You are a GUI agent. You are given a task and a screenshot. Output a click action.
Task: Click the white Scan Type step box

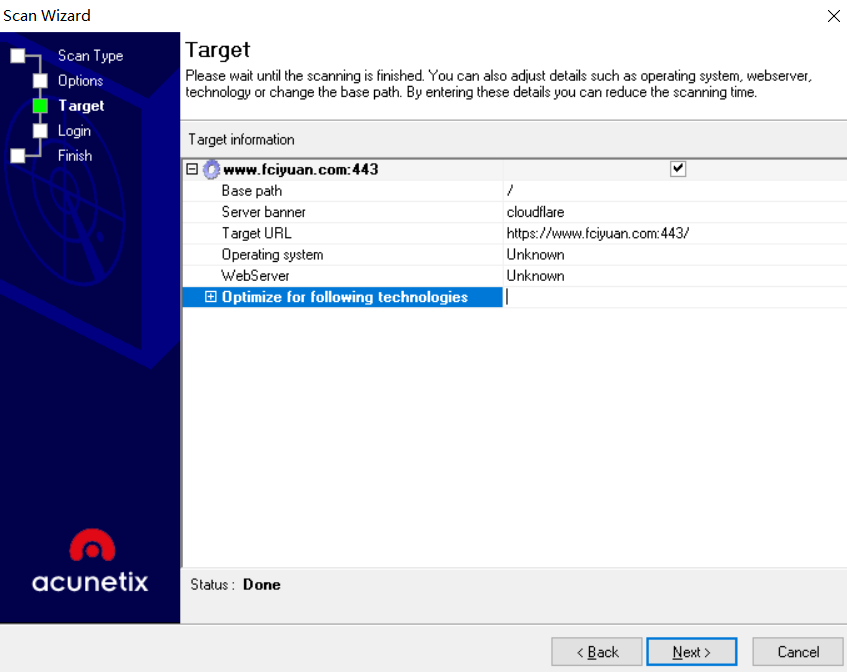click(x=18, y=56)
